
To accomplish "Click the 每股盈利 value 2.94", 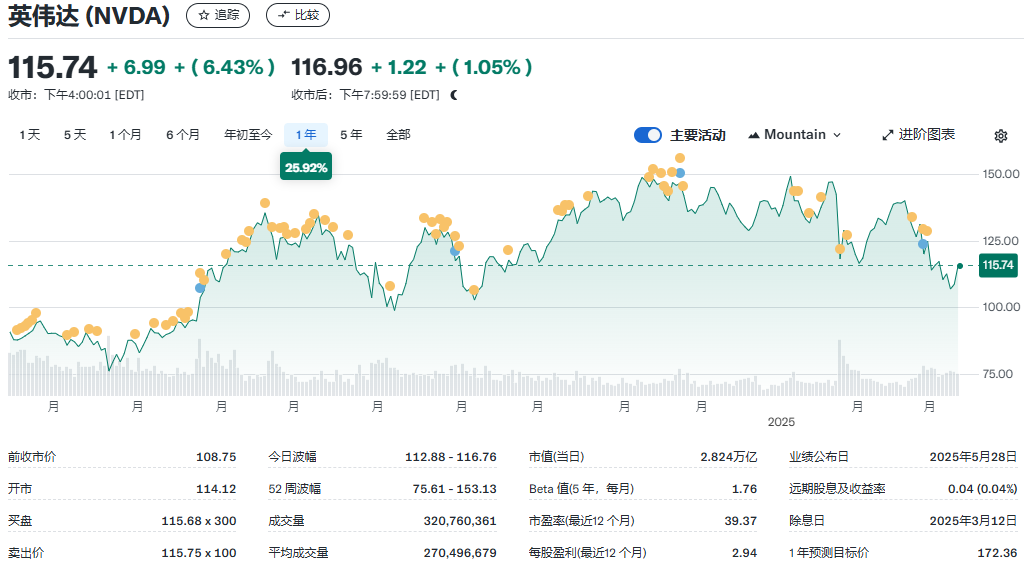I will point(745,553).
